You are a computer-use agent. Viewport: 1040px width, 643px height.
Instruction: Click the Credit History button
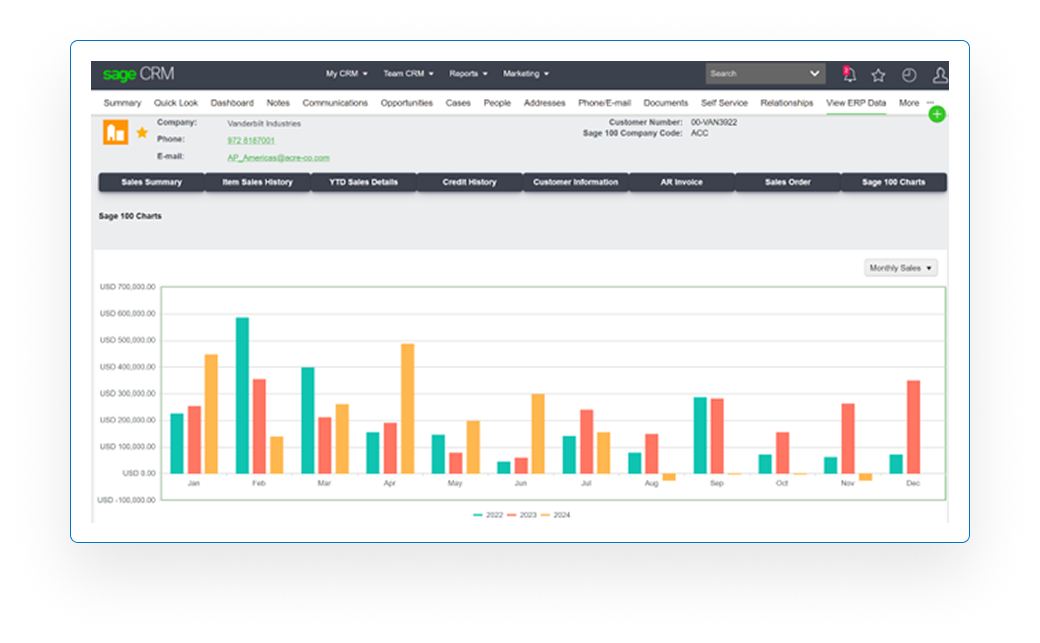[469, 182]
